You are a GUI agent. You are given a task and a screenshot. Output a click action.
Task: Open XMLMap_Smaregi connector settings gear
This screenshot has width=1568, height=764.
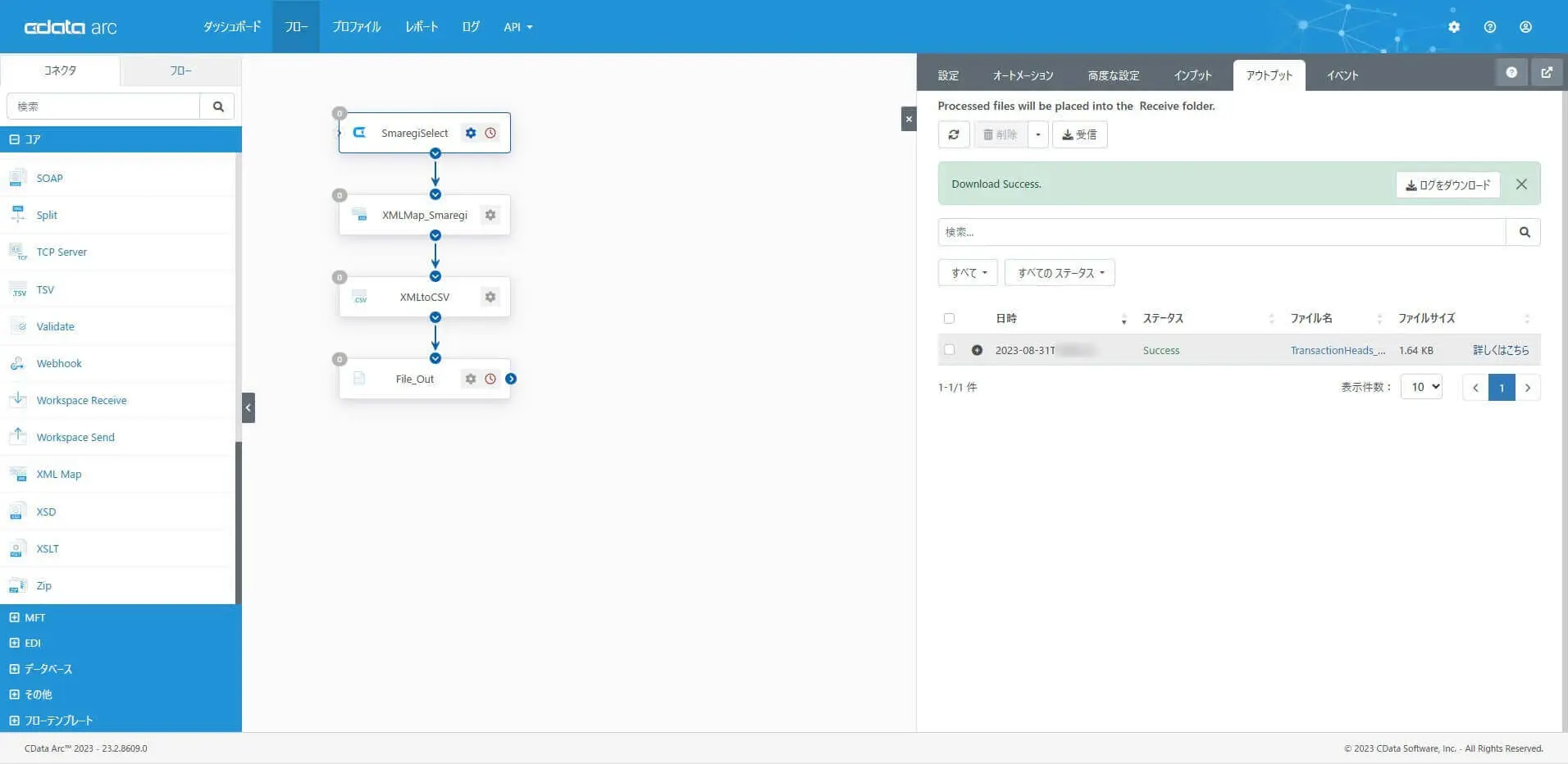(490, 214)
